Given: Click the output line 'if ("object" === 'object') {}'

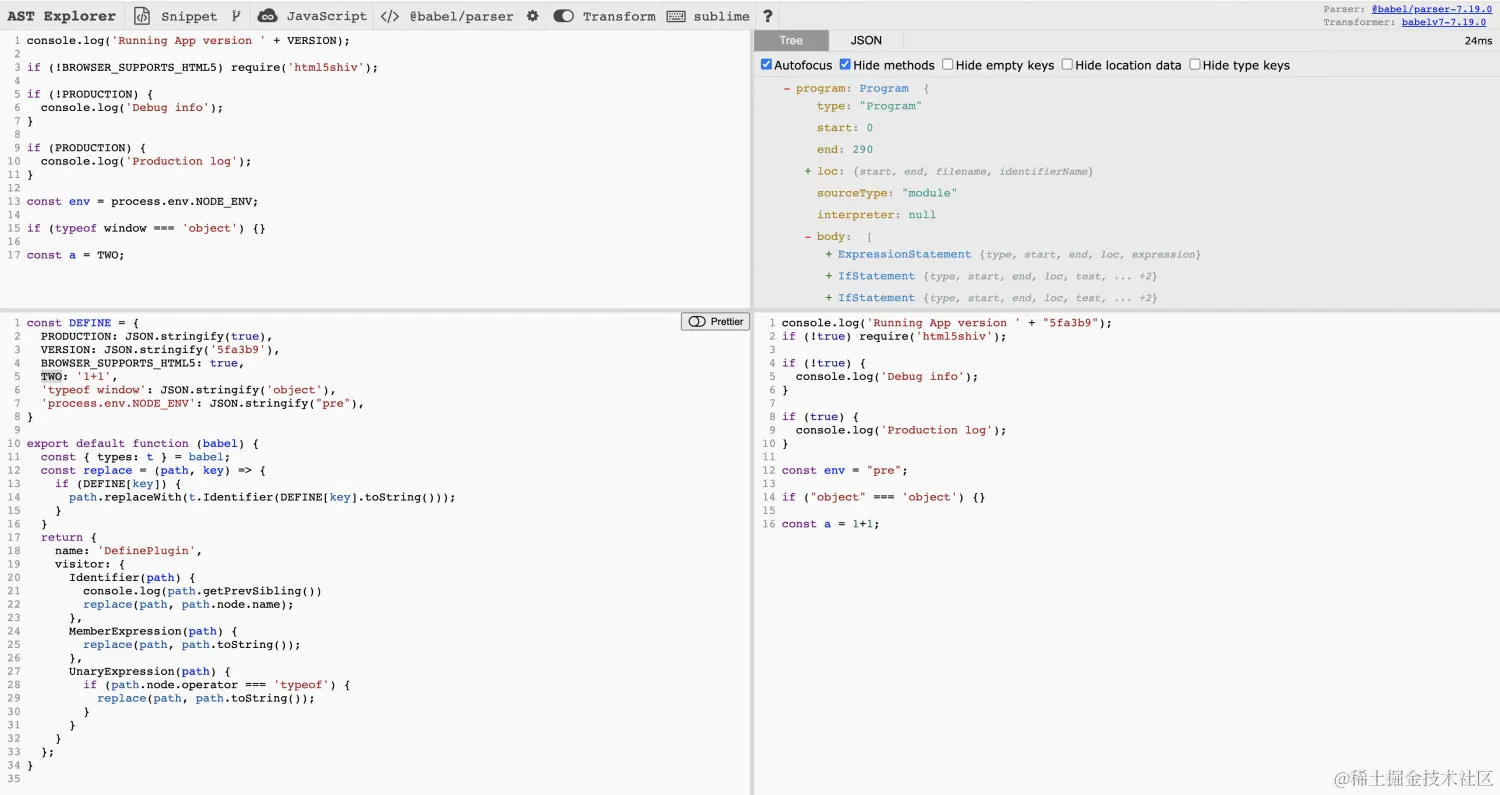Looking at the screenshot, I should click(883, 497).
